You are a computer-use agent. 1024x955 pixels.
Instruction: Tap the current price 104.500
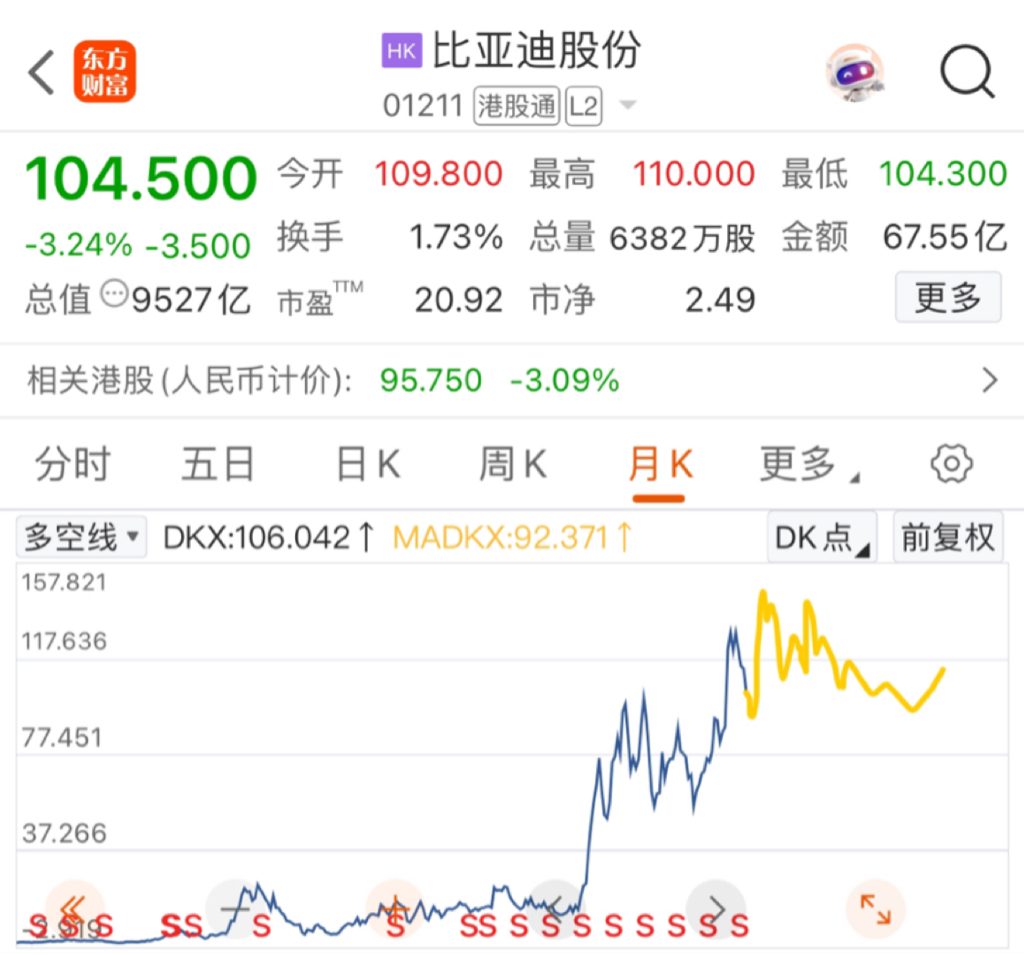141,178
